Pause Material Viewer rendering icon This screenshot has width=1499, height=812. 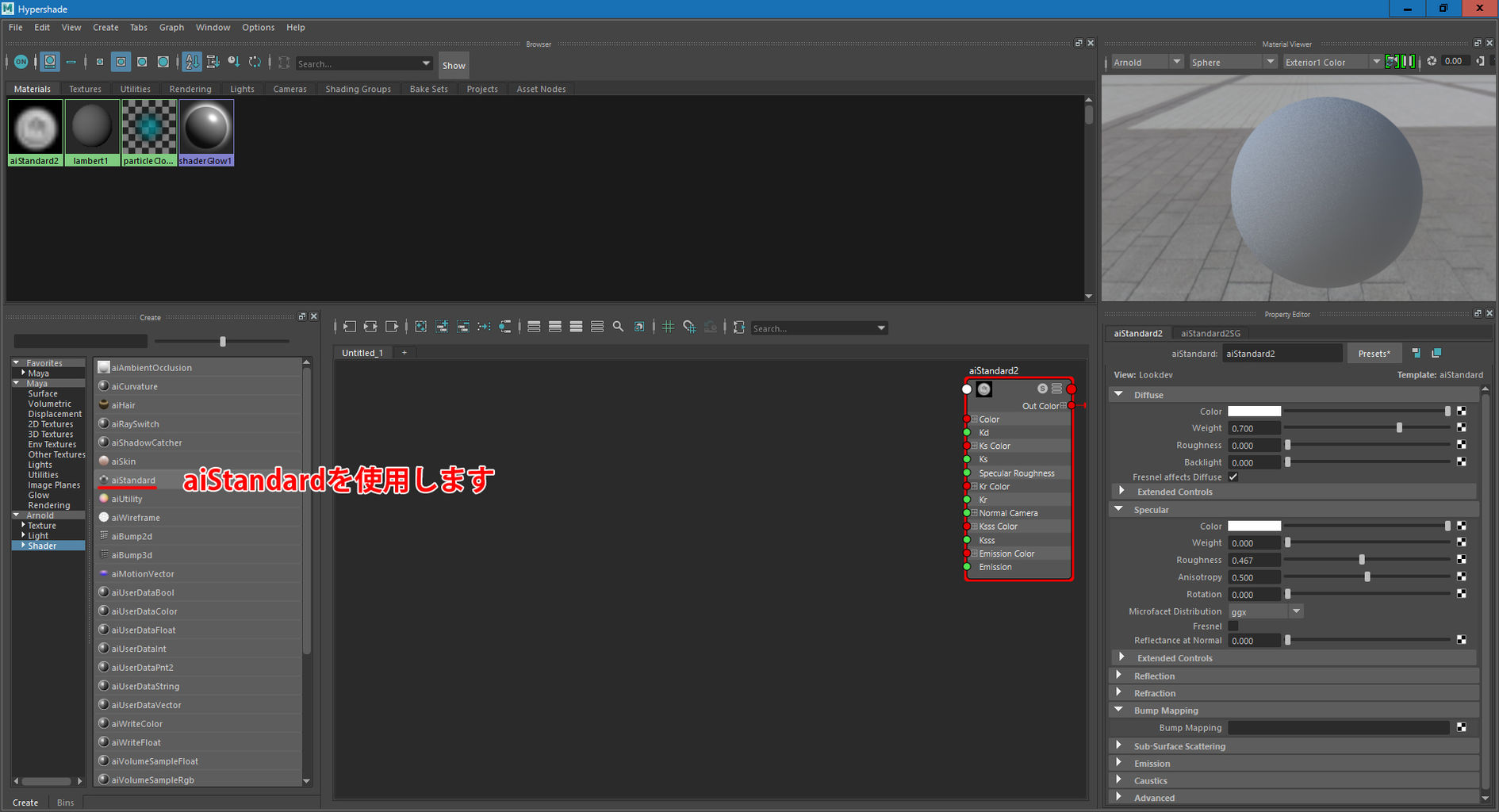point(1408,61)
